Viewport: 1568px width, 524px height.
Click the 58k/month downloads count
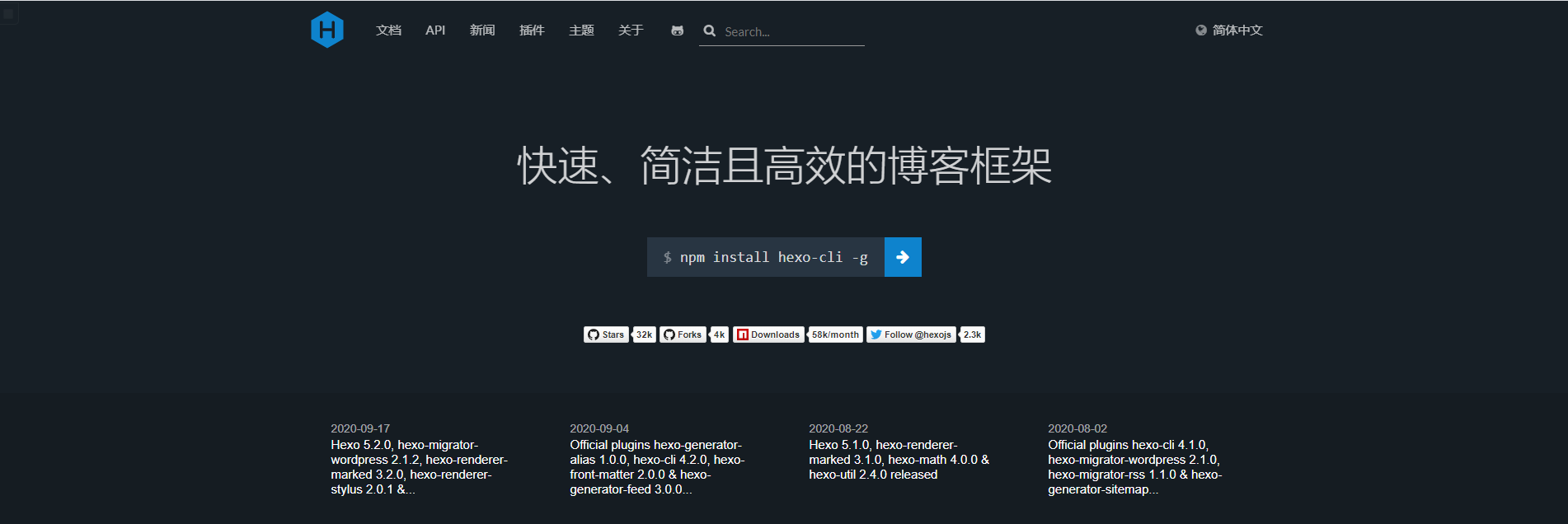click(835, 335)
